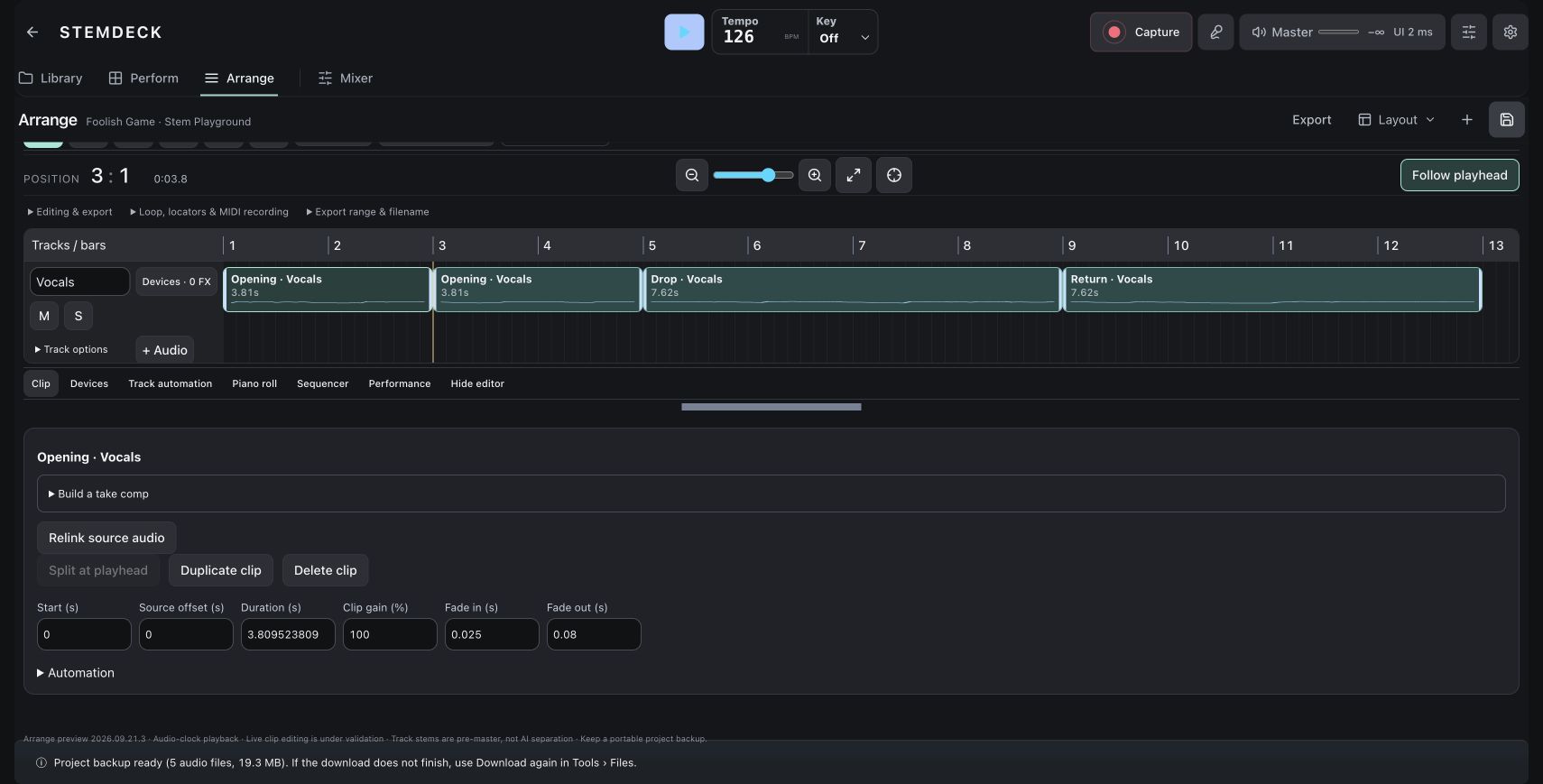Screen dimensions: 1543x784
Task: Adjust the Master volume slider
Action: coord(1338,32)
